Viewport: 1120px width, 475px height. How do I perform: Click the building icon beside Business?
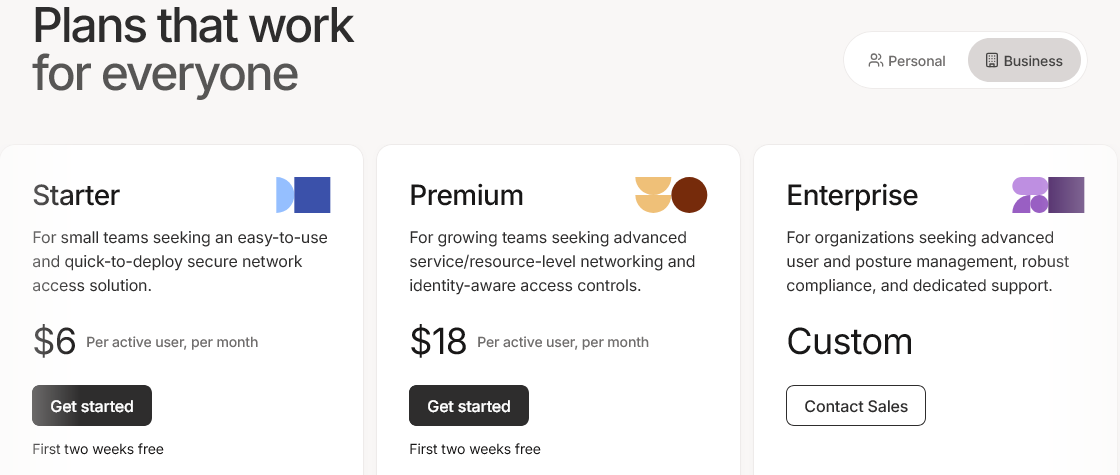click(991, 61)
